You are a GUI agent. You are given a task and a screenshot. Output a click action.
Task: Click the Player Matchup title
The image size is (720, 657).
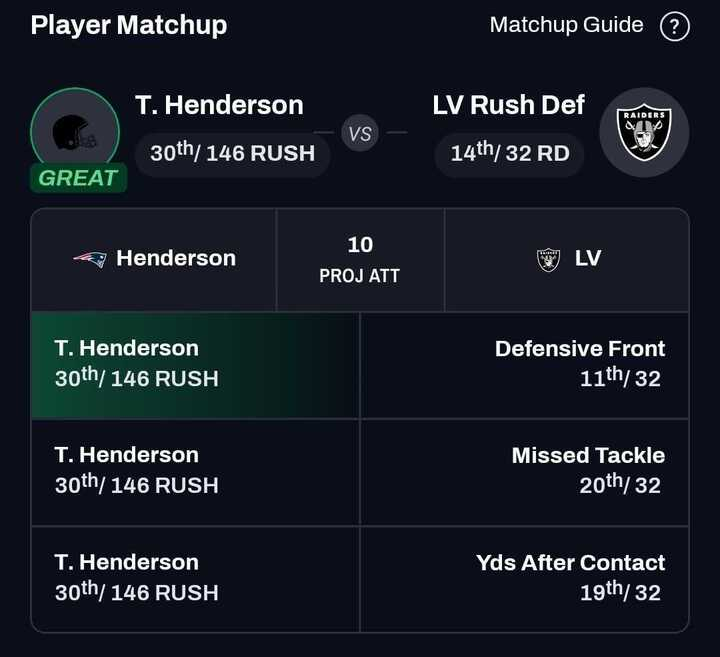click(x=129, y=25)
